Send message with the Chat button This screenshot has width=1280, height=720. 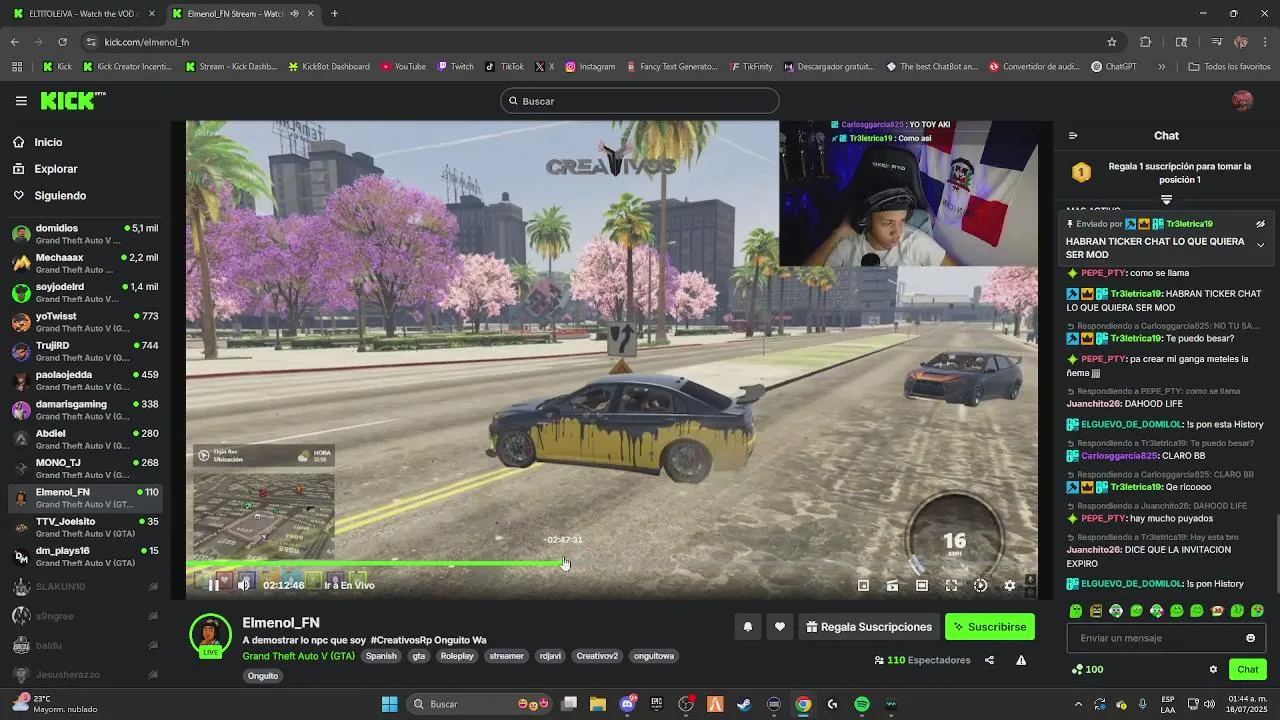click(1247, 669)
